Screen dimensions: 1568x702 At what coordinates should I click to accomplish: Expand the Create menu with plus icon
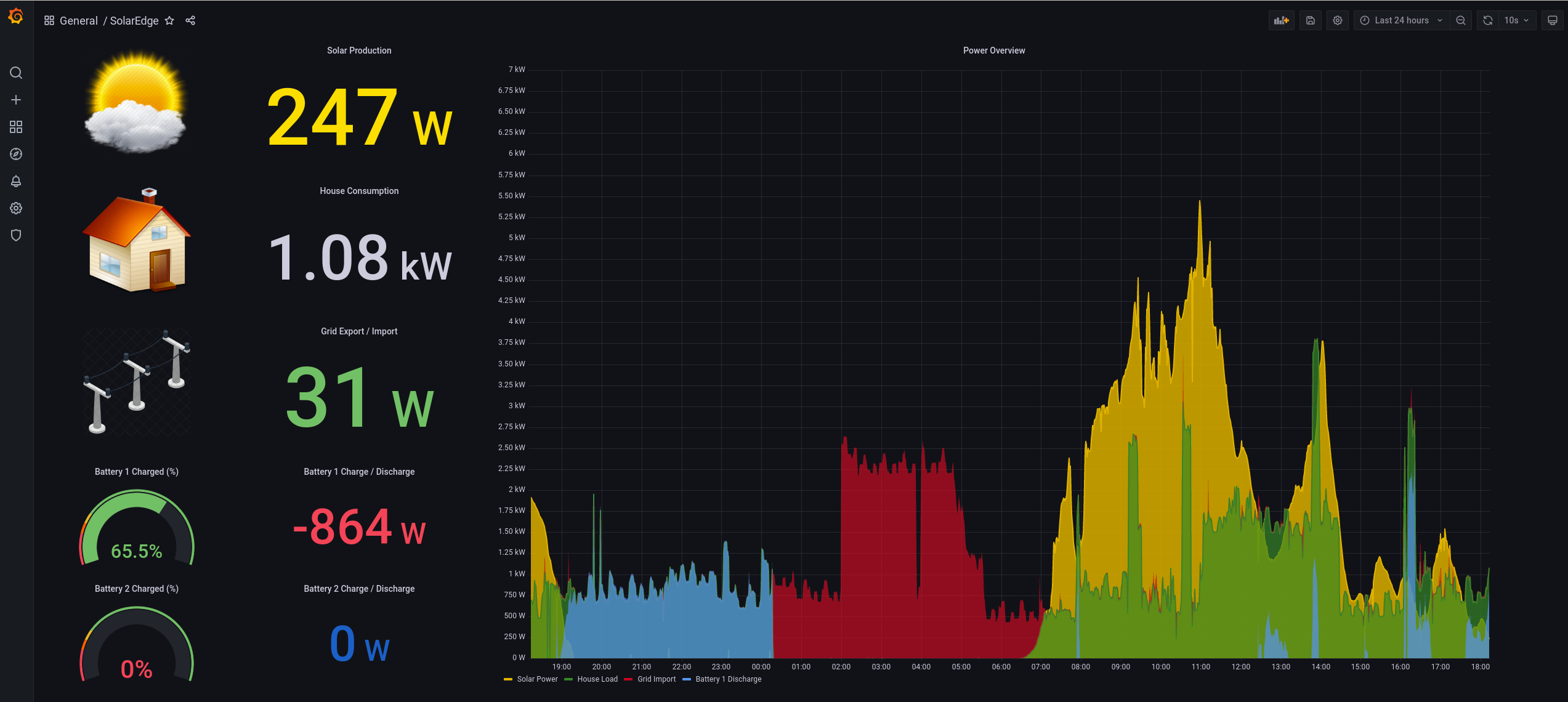(x=15, y=99)
